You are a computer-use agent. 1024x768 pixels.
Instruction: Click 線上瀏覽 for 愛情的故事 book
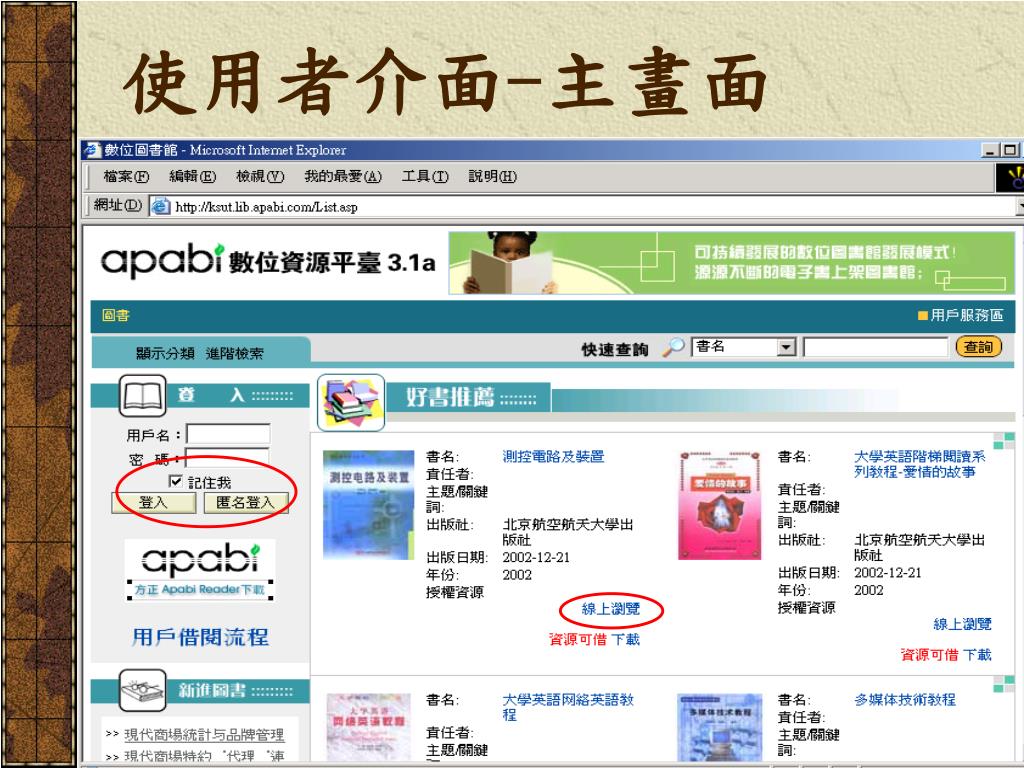pos(963,624)
